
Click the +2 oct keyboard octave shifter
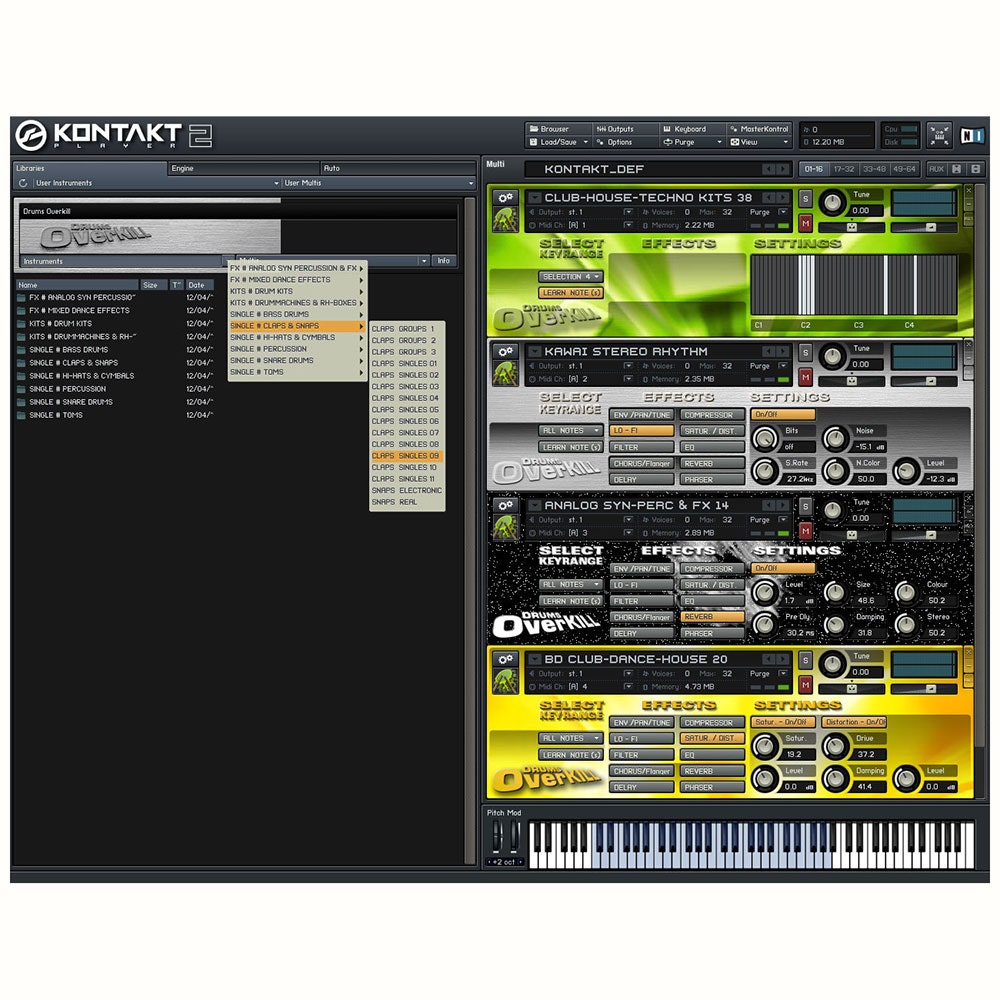coord(504,862)
